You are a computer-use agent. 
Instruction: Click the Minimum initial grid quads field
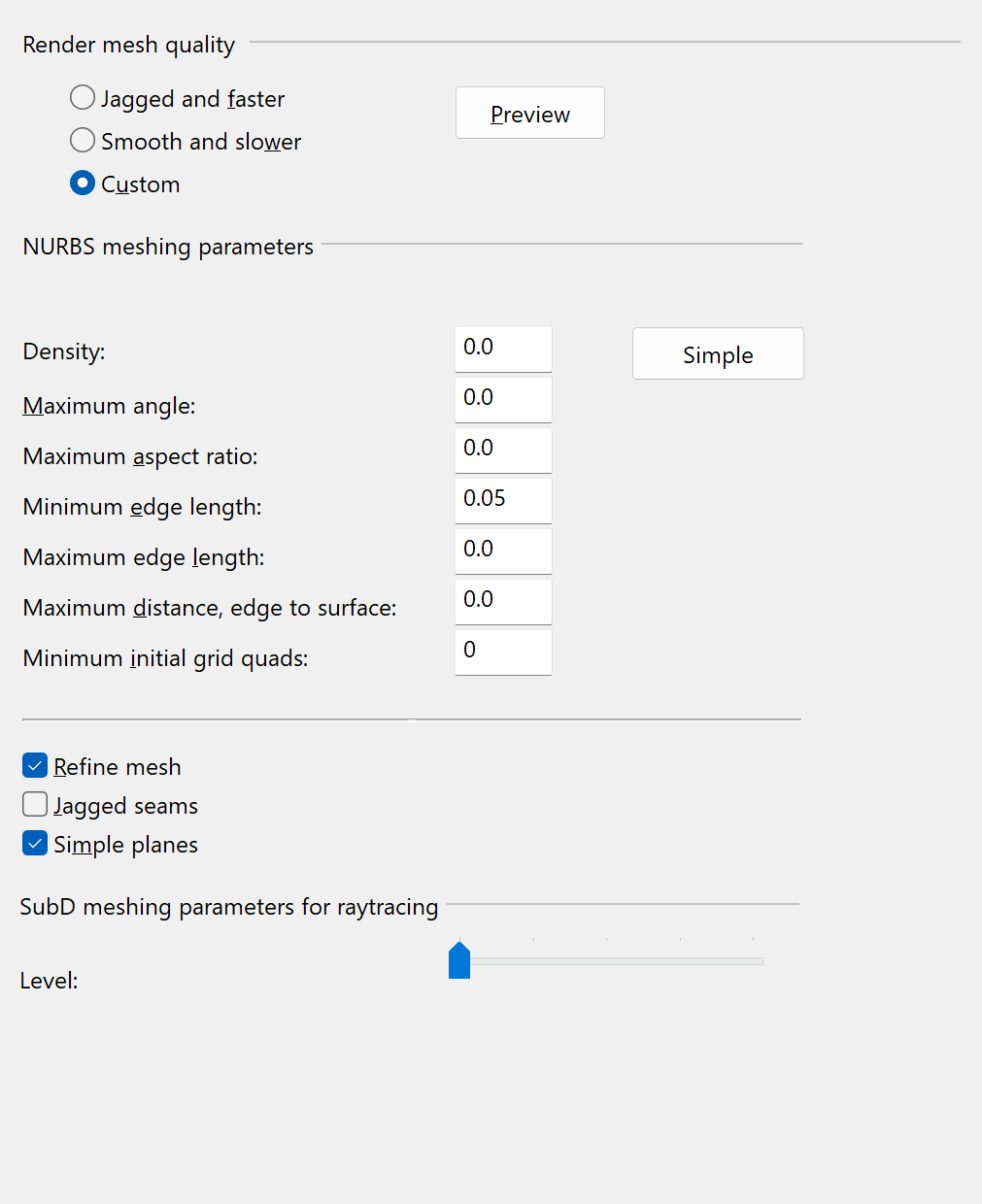503,652
